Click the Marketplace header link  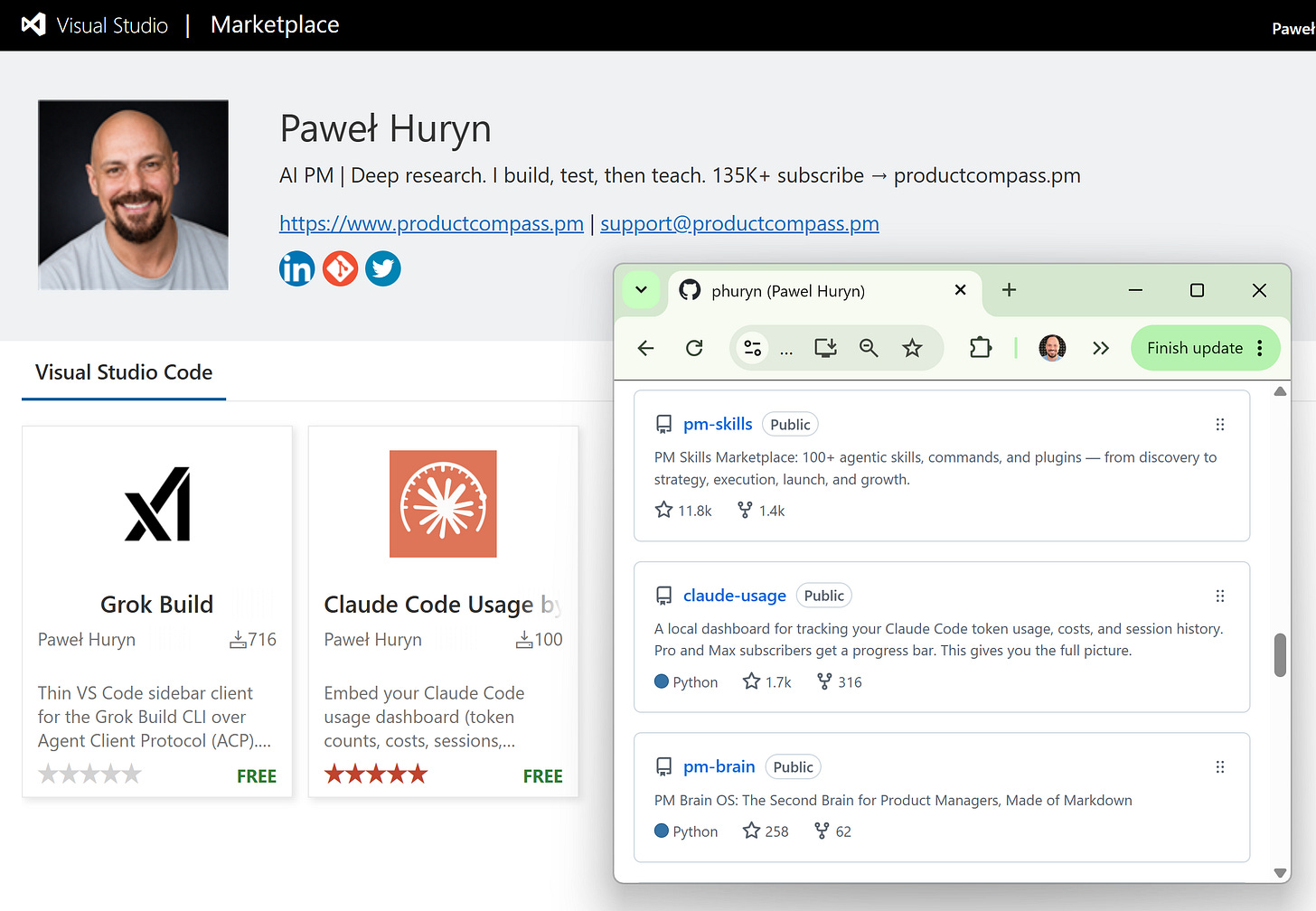pos(275,24)
